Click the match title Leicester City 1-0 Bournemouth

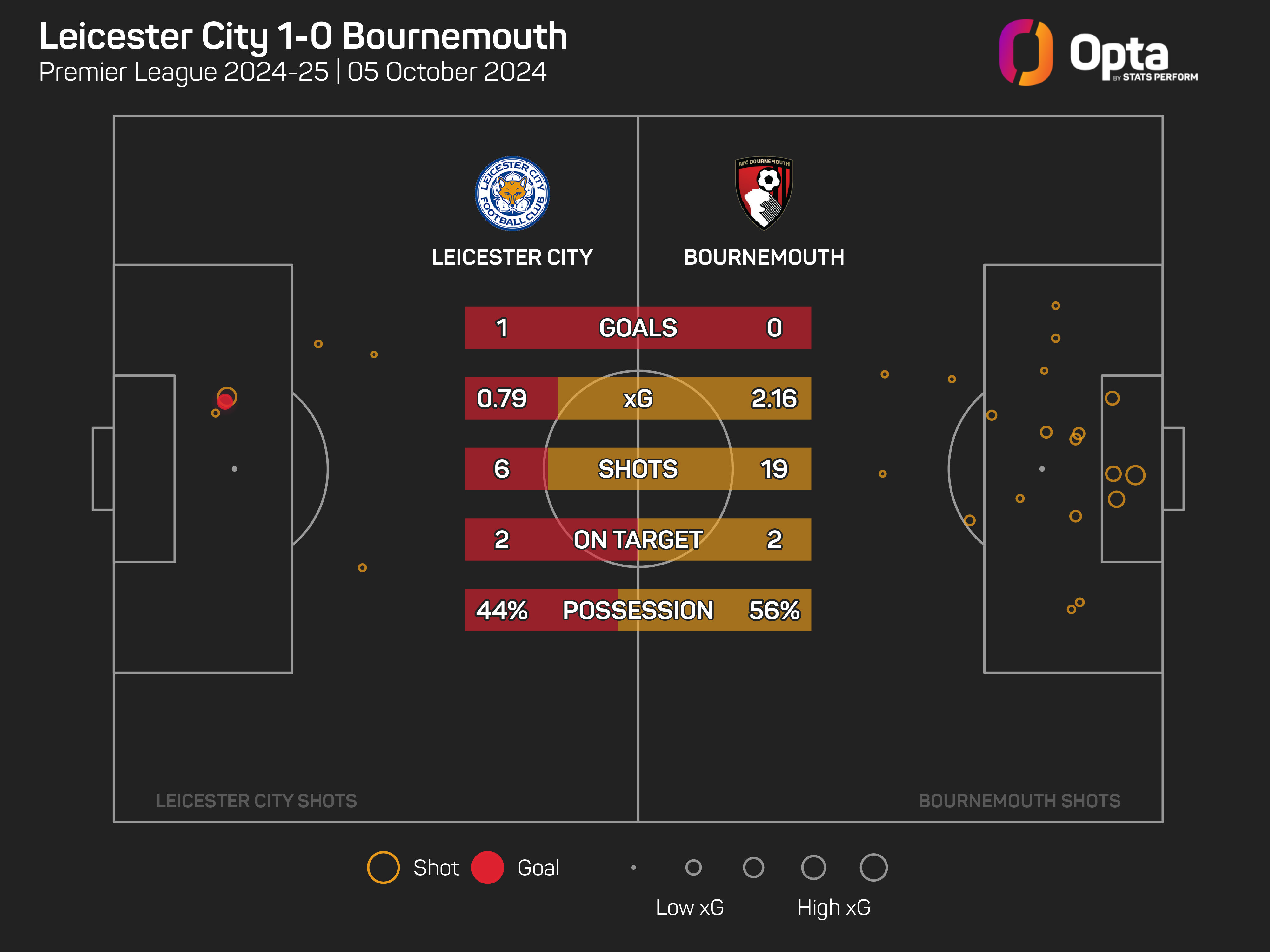(303, 36)
